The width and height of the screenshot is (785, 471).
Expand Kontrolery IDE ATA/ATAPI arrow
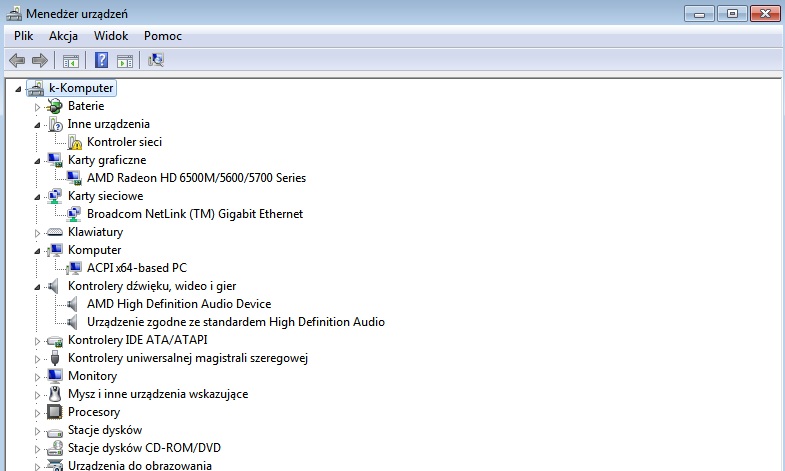point(37,341)
